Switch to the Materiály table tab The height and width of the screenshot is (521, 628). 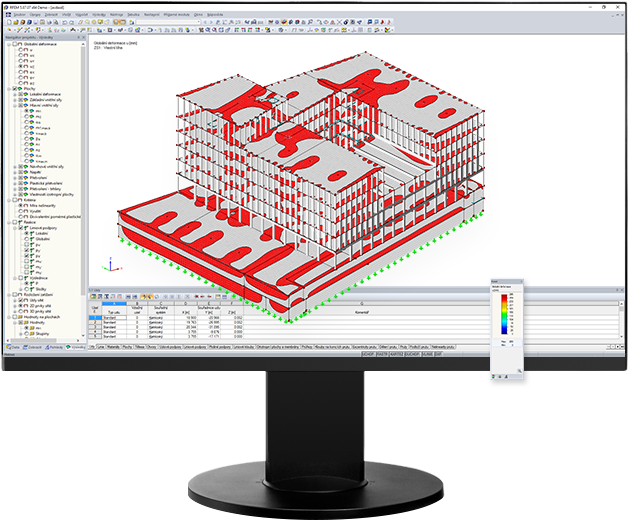tap(113, 347)
